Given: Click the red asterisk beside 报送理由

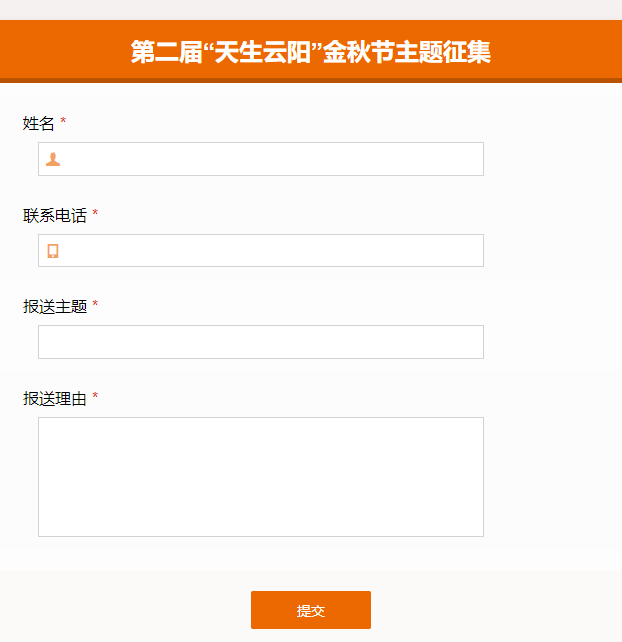Looking at the screenshot, I should pos(95,398).
